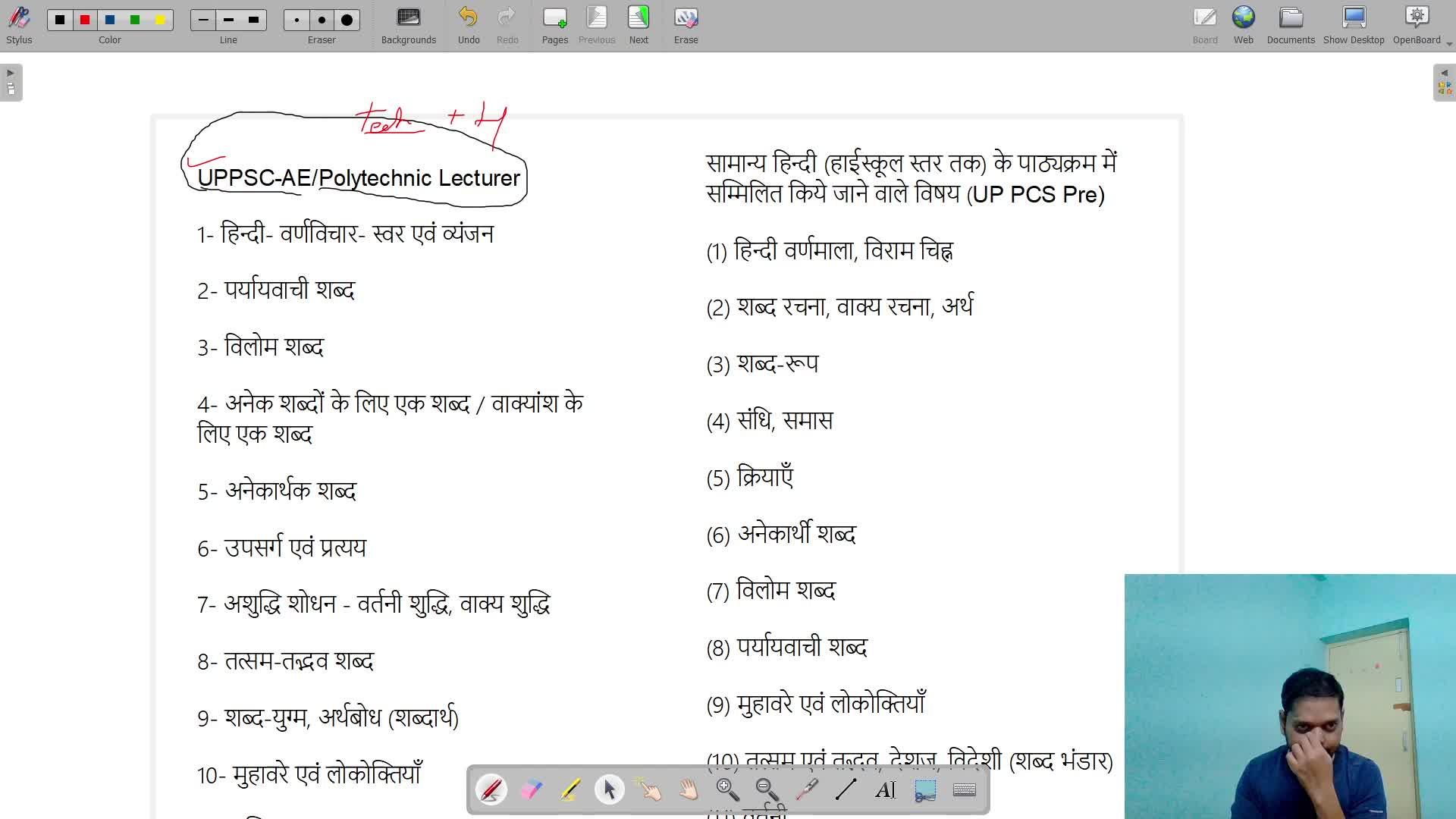Viewport: 1456px width, 819px height.
Task: Switch to Board mode
Action: pos(1205,25)
